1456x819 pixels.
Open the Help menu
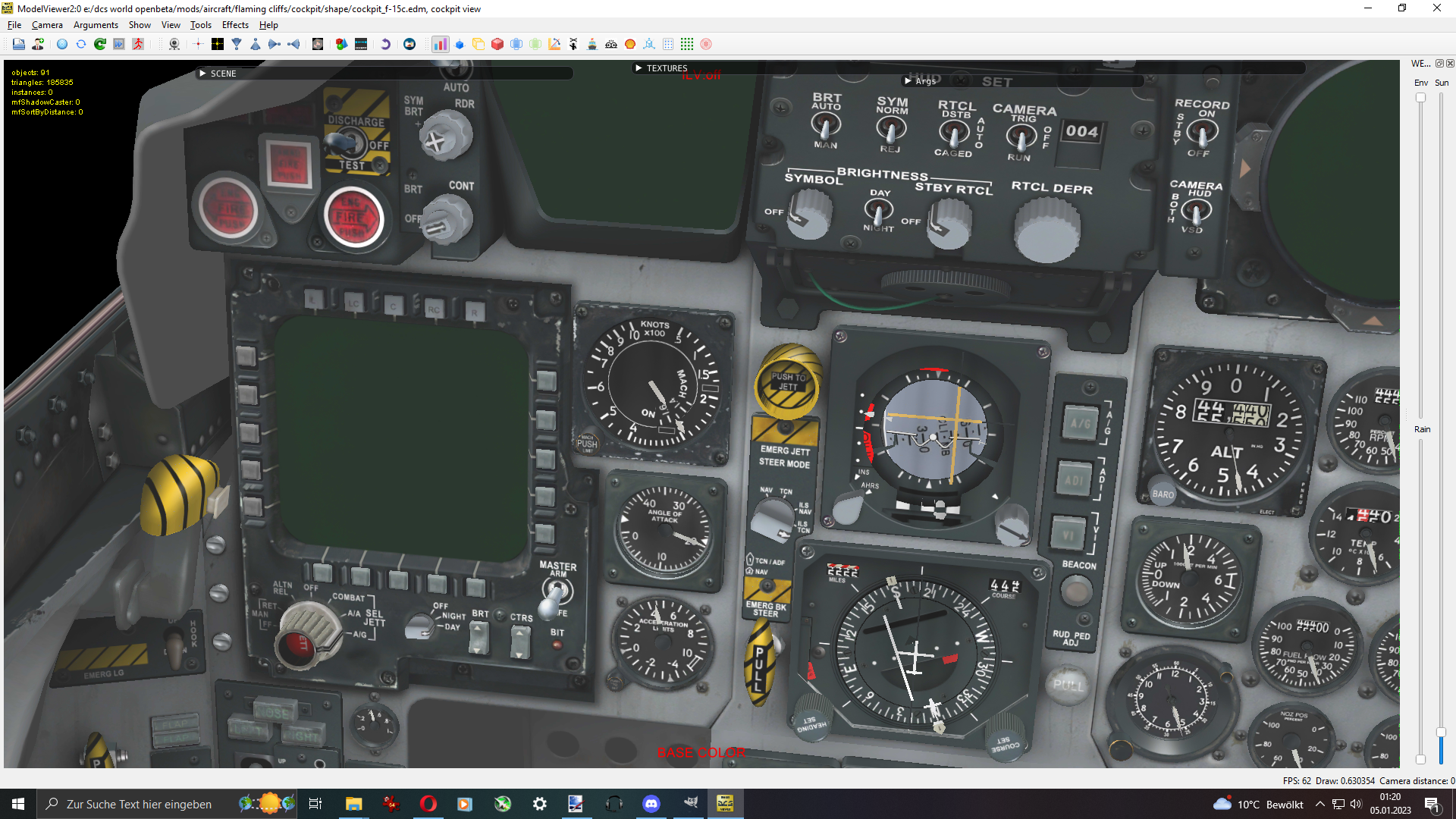[x=268, y=25]
